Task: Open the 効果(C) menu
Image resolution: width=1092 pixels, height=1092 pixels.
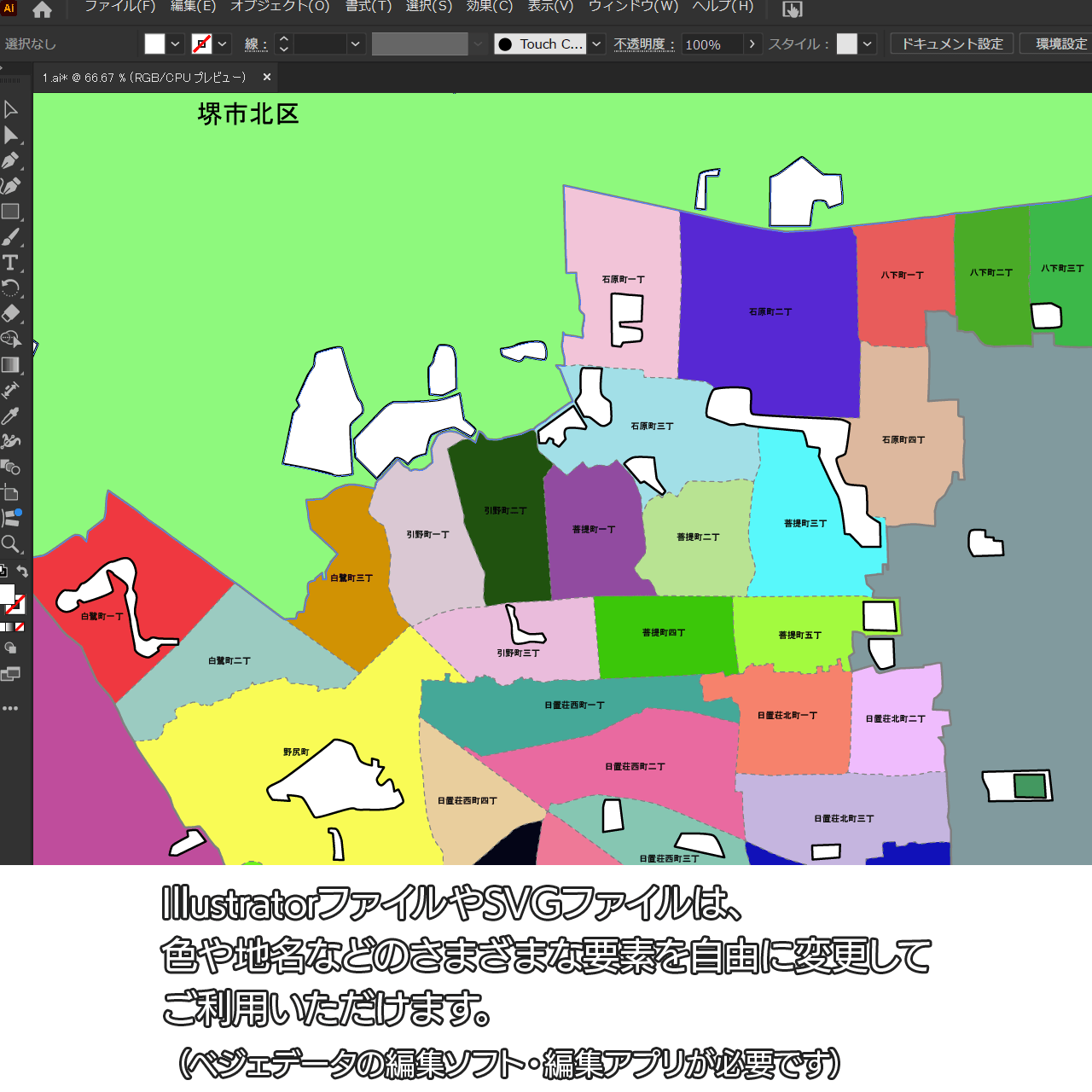Action: coord(490,7)
